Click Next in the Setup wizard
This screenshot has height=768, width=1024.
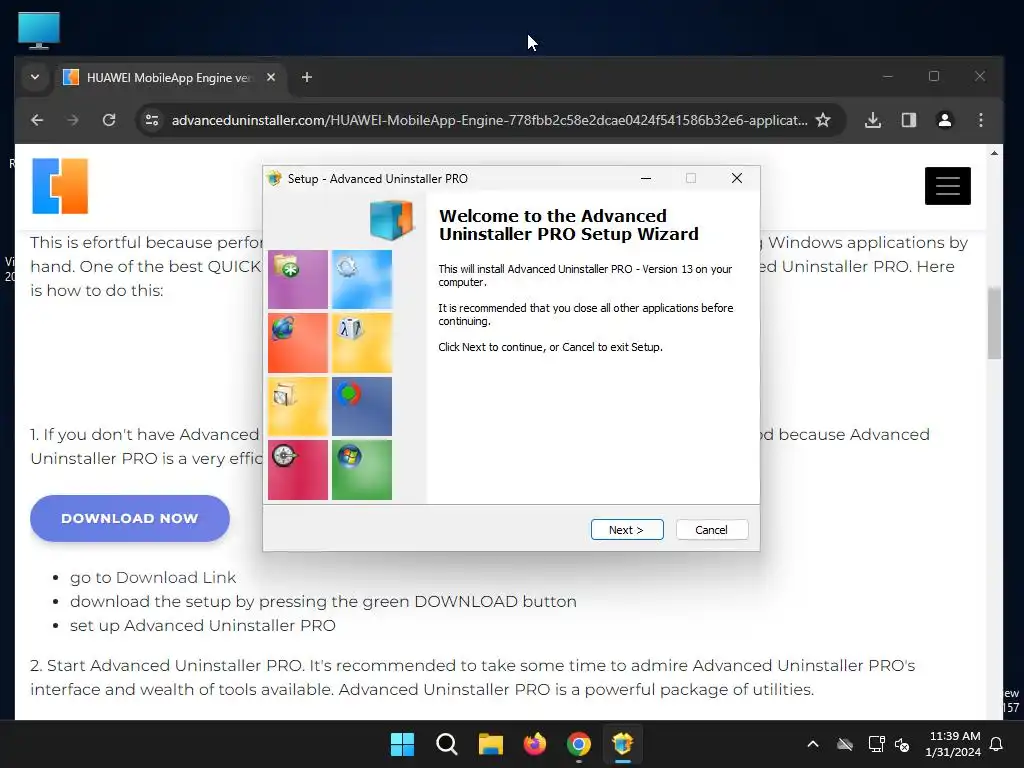click(627, 530)
